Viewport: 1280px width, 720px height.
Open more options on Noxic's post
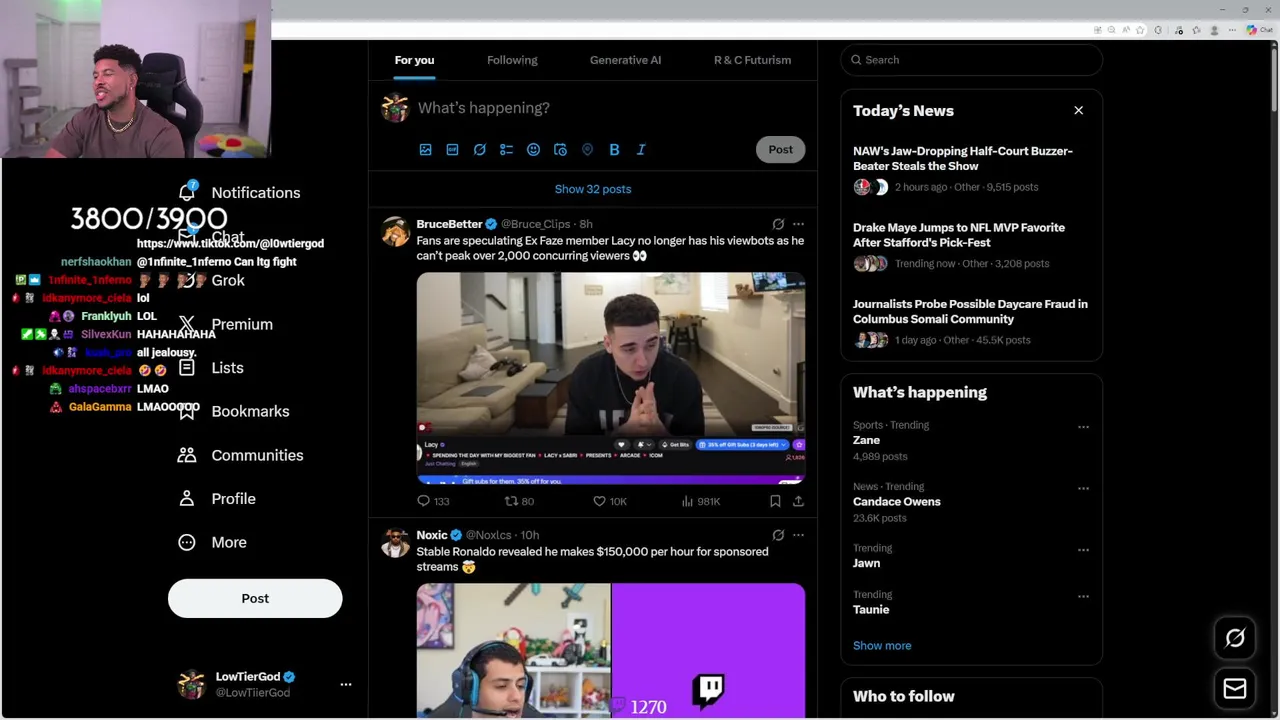coord(798,535)
